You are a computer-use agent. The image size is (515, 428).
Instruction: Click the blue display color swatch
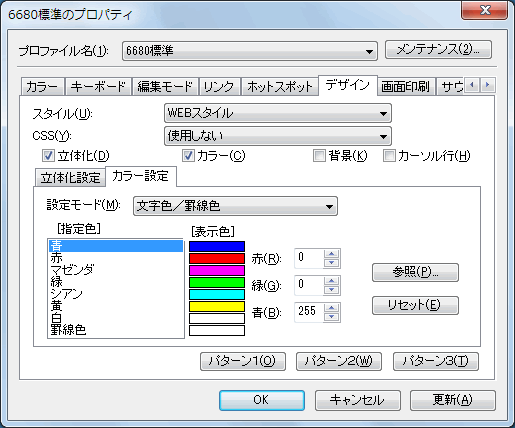(x=217, y=246)
